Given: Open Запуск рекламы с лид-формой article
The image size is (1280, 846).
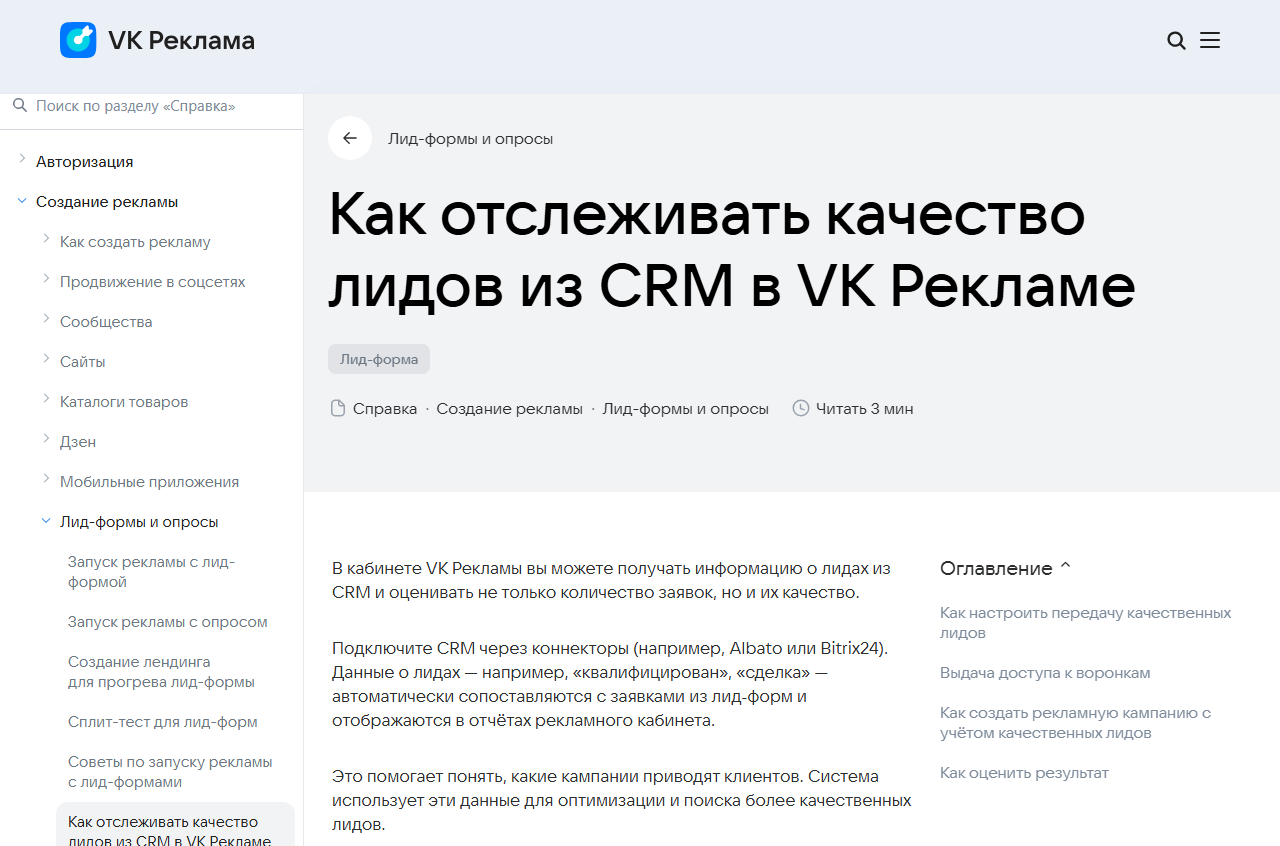Looking at the screenshot, I should pyautogui.click(x=151, y=571).
